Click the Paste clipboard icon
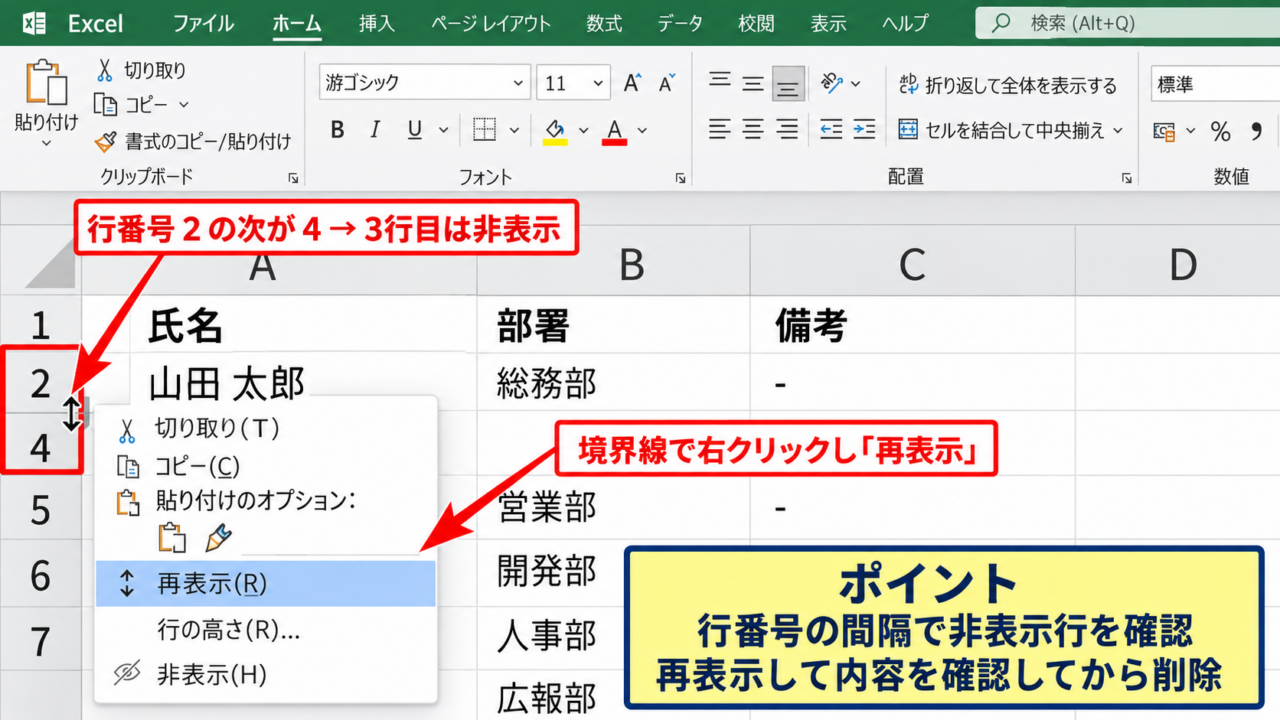Image resolution: width=1280 pixels, height=720 pixels. pyautogui.click(x=45, y=83)
